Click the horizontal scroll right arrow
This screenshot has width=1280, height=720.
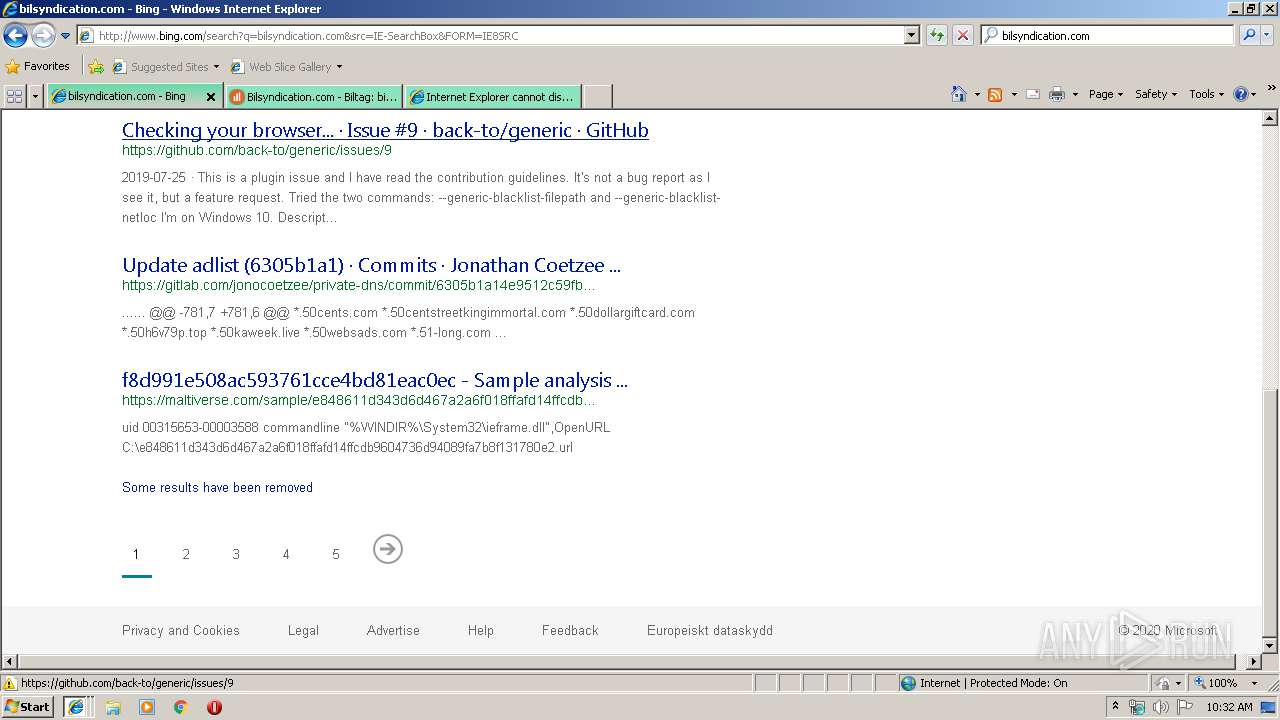coord(1255,661)
